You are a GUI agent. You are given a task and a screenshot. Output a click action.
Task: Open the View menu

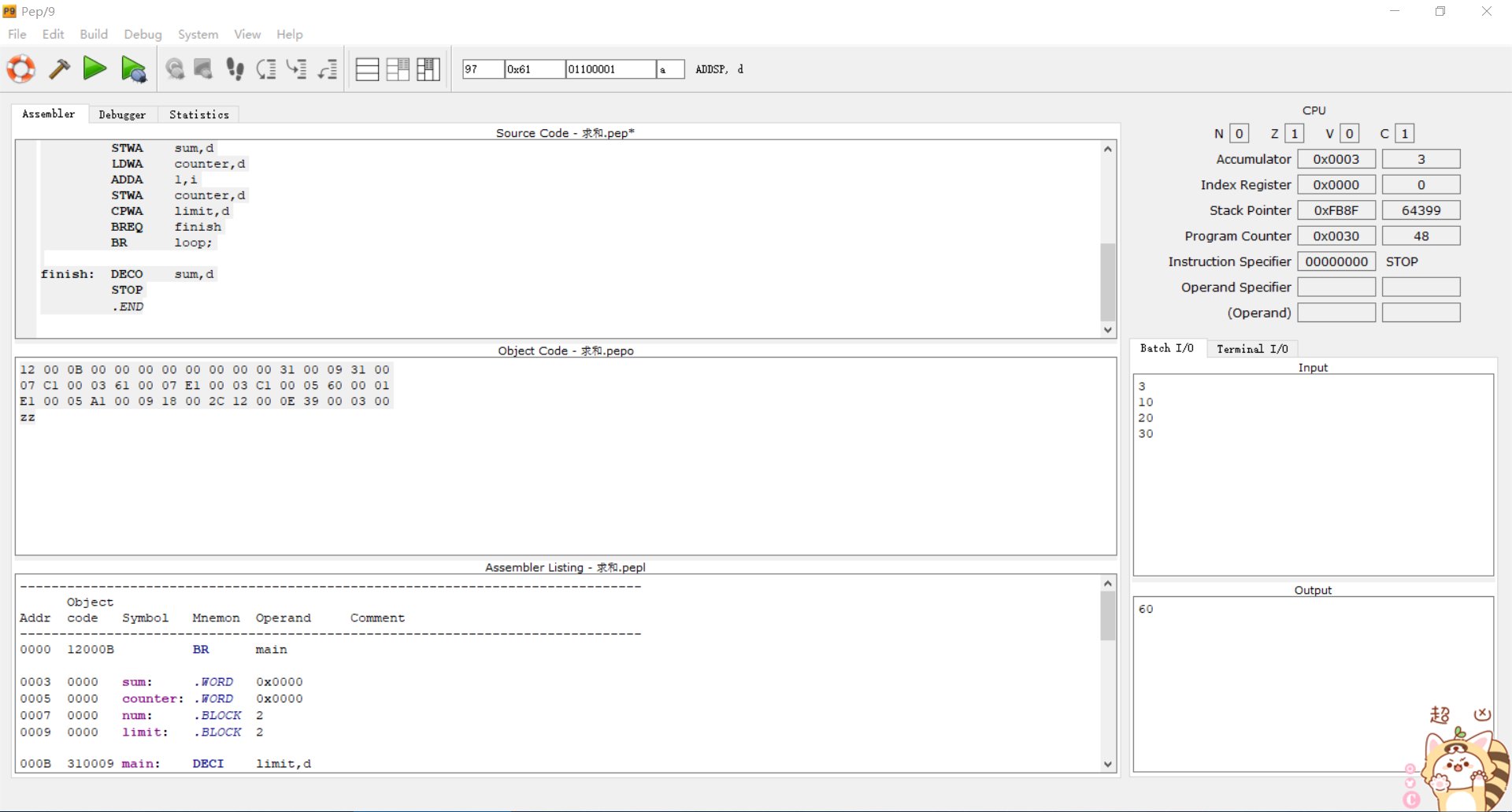247,35
